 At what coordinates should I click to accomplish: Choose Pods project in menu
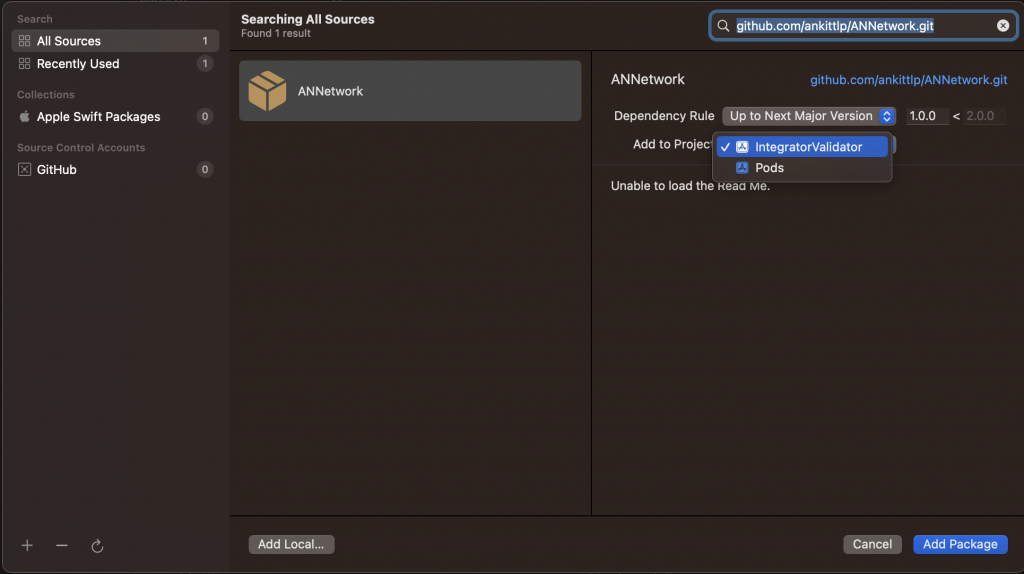click(802, 168)
